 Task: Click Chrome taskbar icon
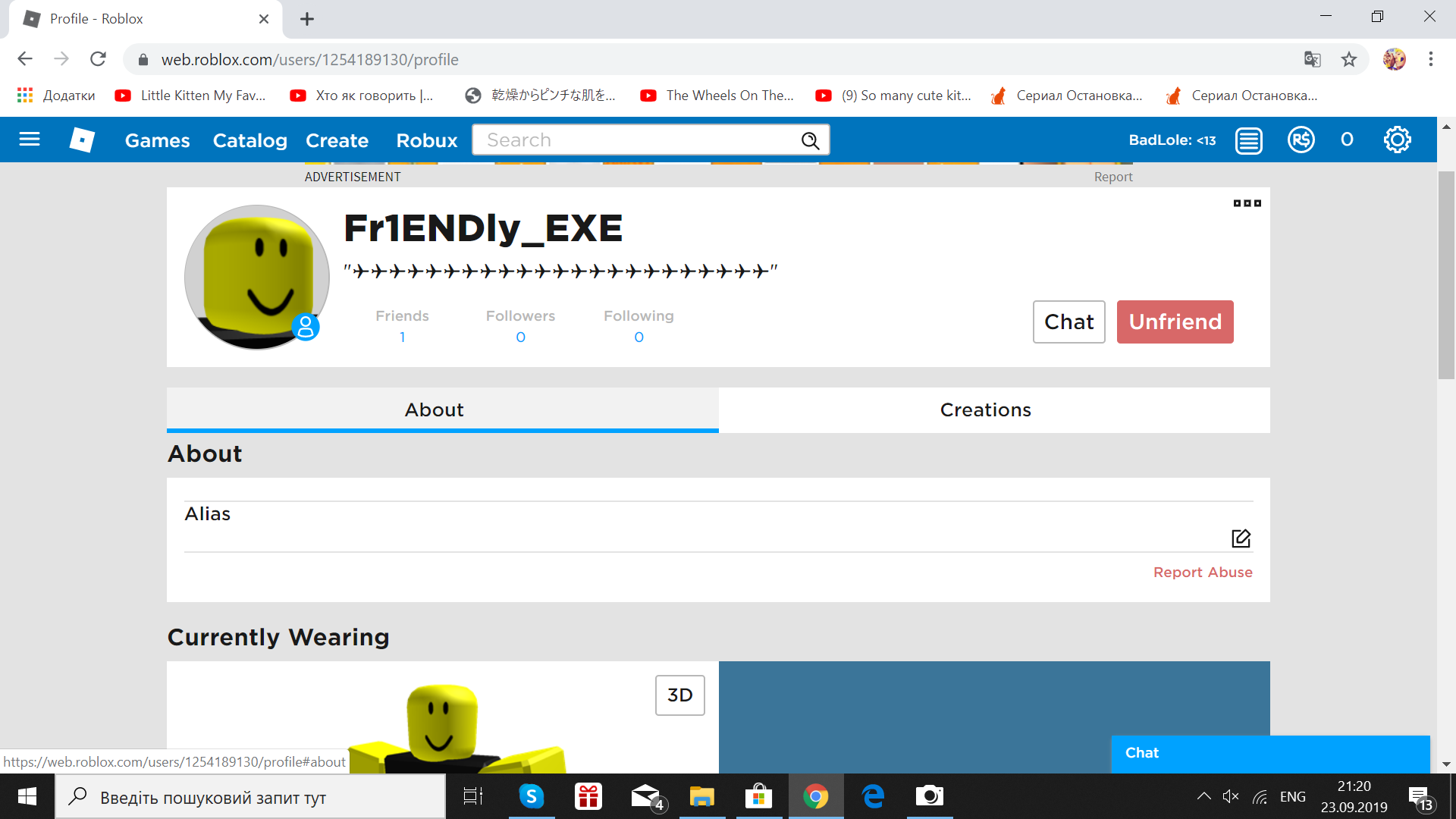pyautogui.click(x=817, y=796)
